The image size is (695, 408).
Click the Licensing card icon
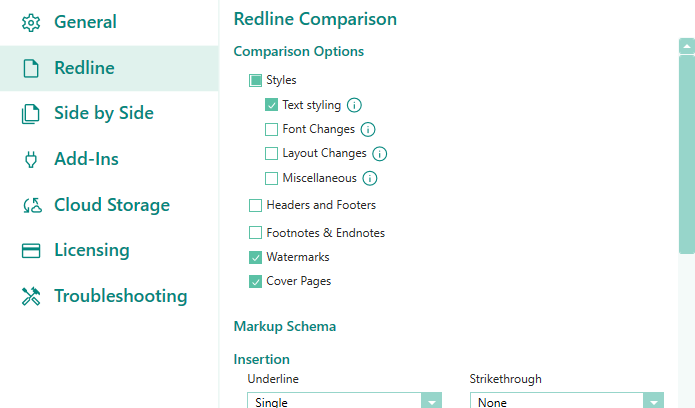click(x=31, y=251)
